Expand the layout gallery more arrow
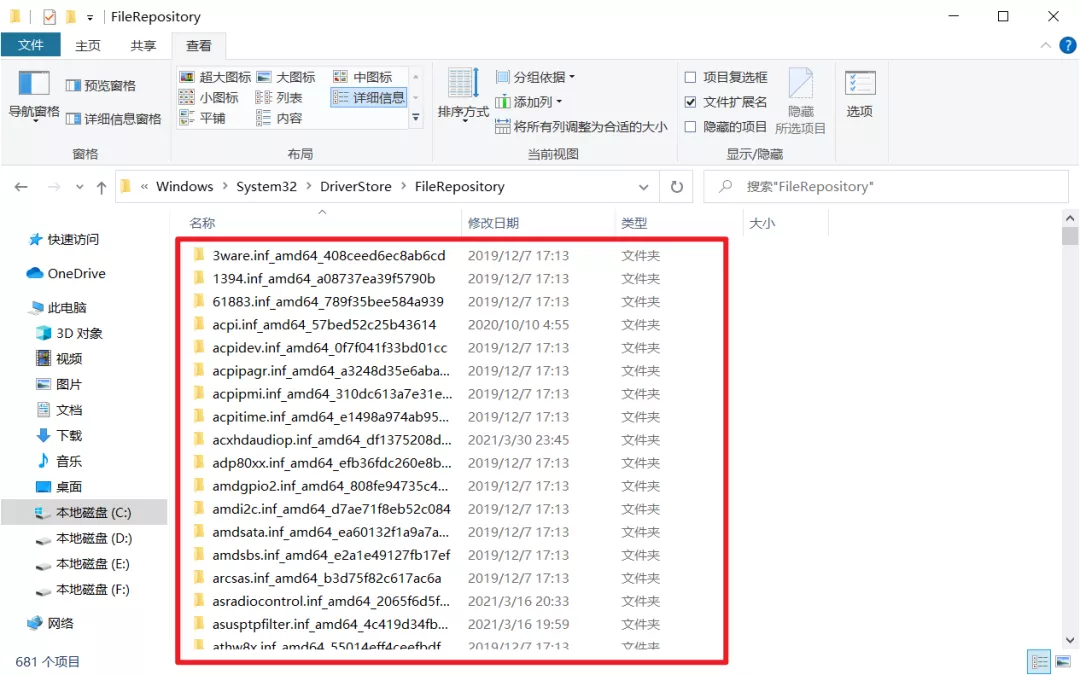The height and width of the screenshot is (675, 1080). [416, 118]
